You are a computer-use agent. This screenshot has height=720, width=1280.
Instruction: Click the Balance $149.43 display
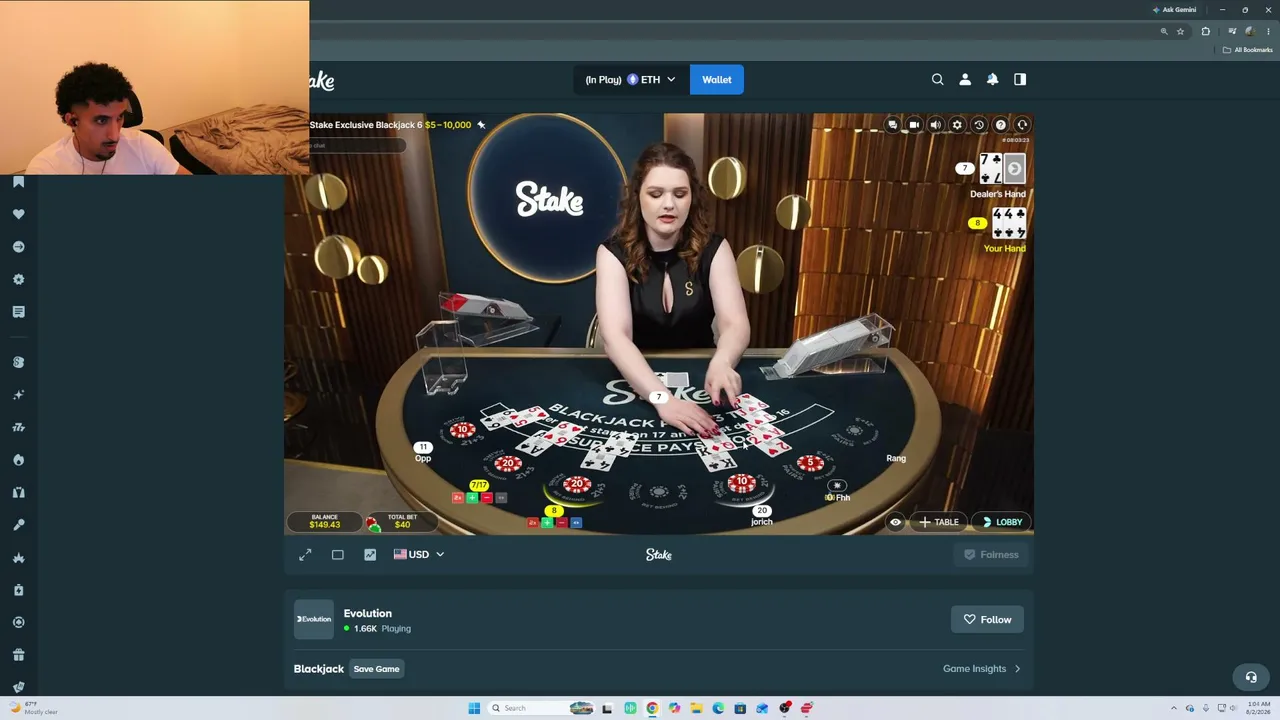[325, 522]
